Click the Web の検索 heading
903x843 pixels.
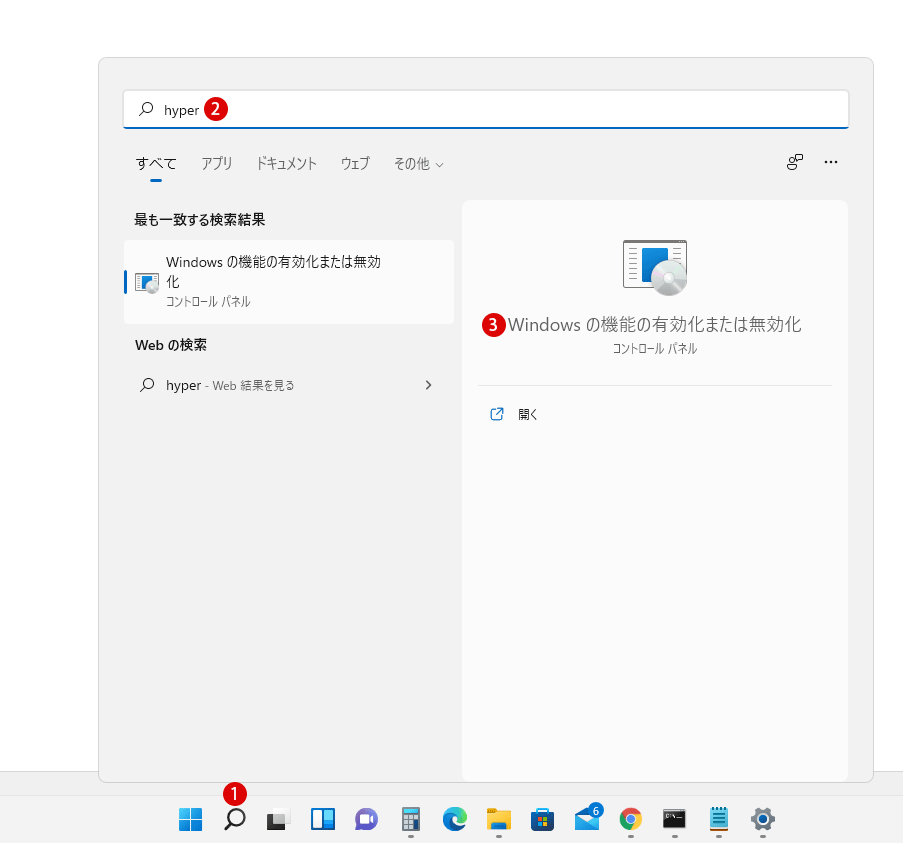tap(171, 345)
